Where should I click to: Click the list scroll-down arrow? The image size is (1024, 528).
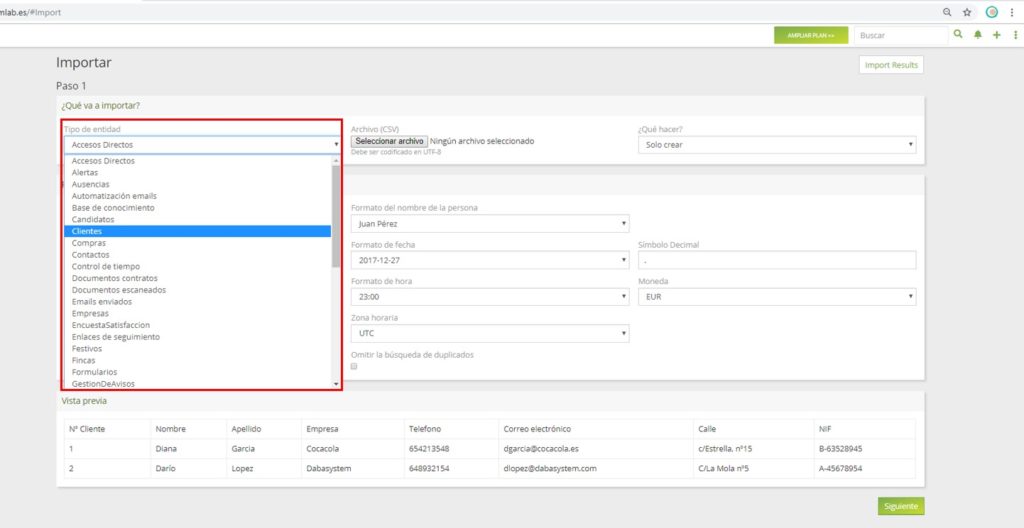336,384
